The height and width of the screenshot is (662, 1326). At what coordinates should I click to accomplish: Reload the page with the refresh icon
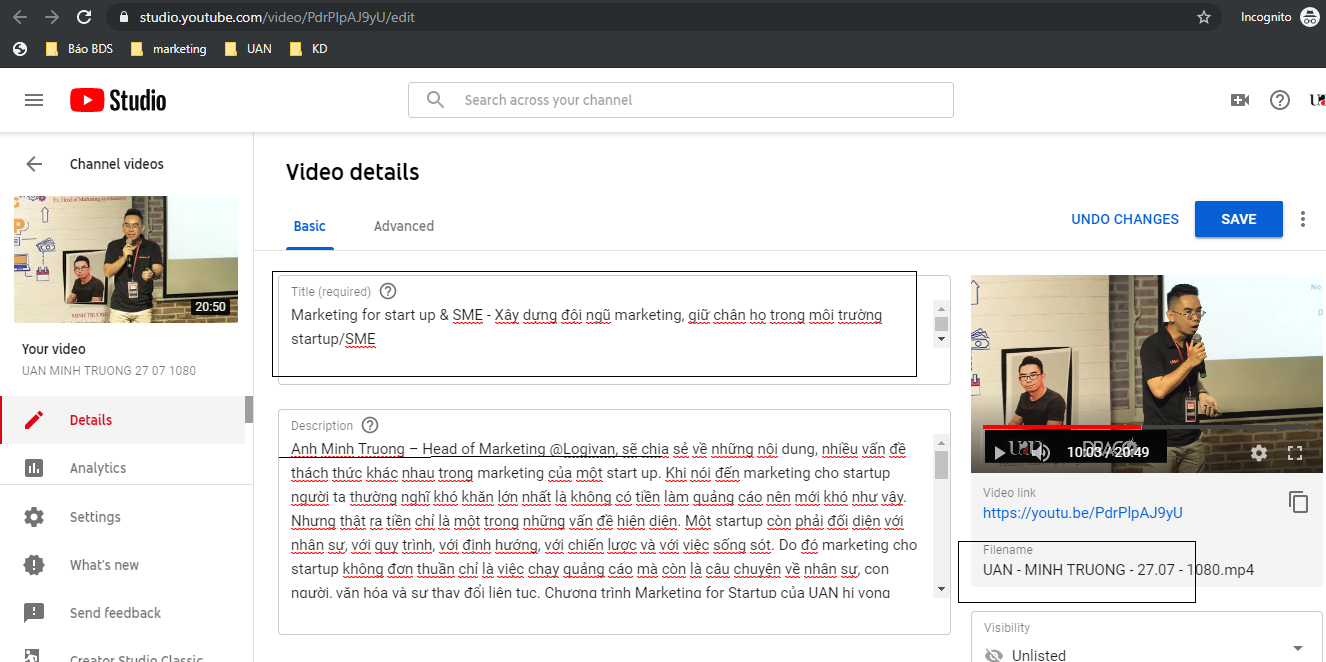pos(84,17)
